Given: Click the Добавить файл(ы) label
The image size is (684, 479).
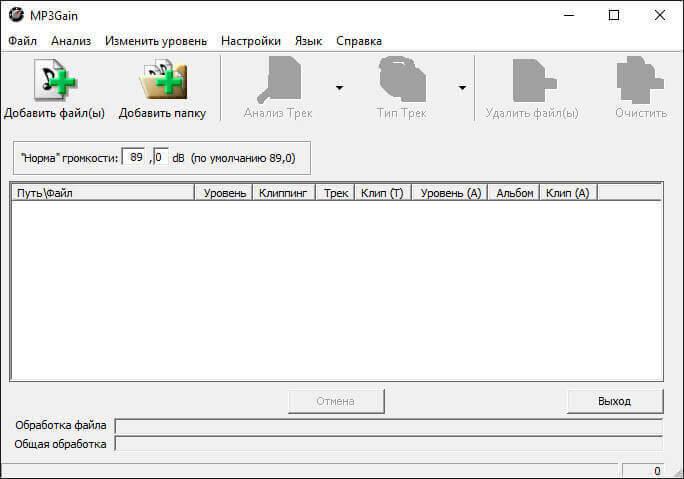Looking at the screenshot, I should click(x=55, y=113).
